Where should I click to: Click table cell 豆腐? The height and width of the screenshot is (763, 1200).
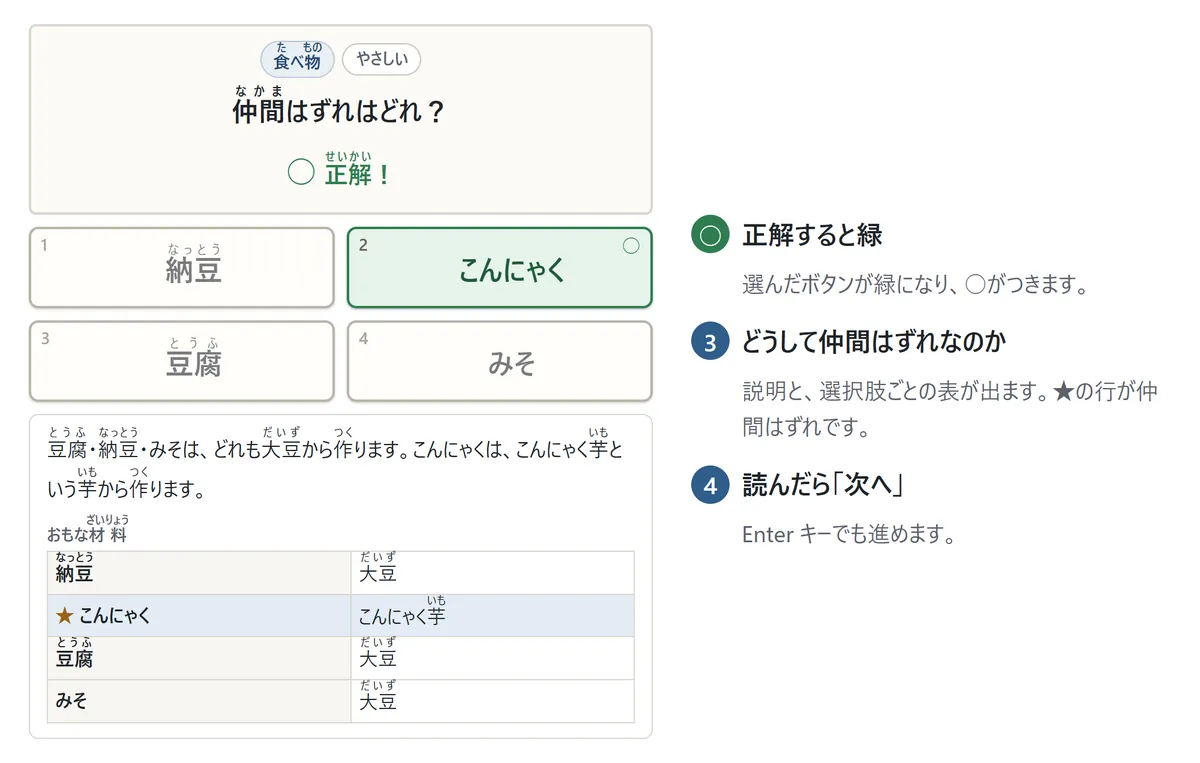point(199,658)
